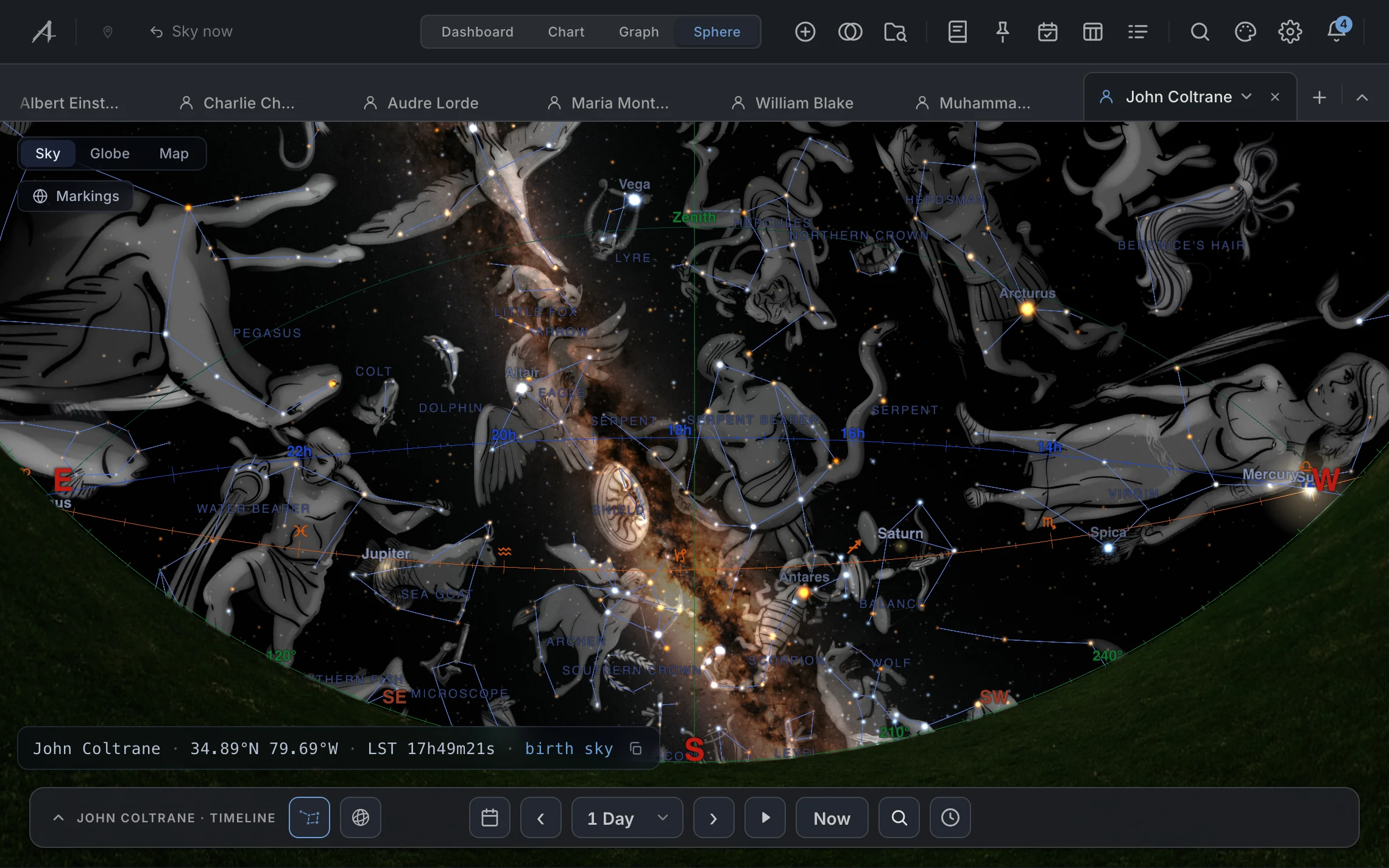Click the timeline search magnifier
Screen dimensions: 1389x868
click(x=899, y=817)
